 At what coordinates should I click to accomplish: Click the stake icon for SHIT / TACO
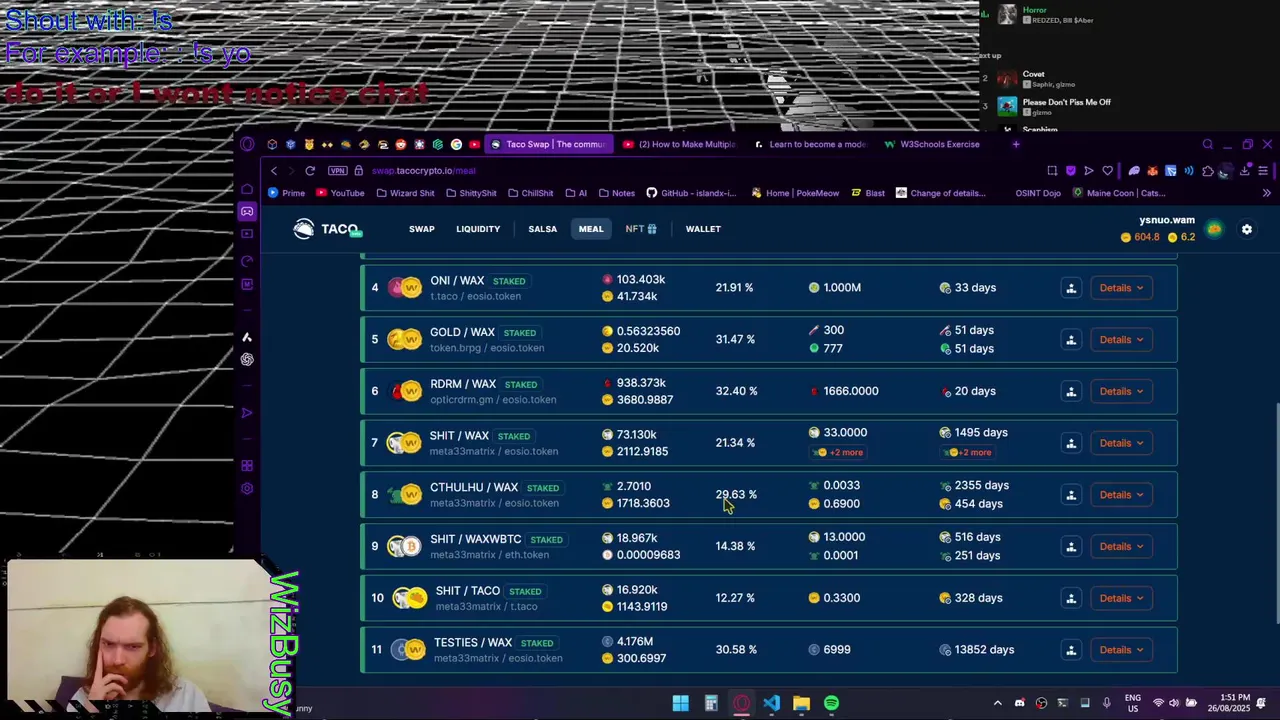(x=1071, y=598)
